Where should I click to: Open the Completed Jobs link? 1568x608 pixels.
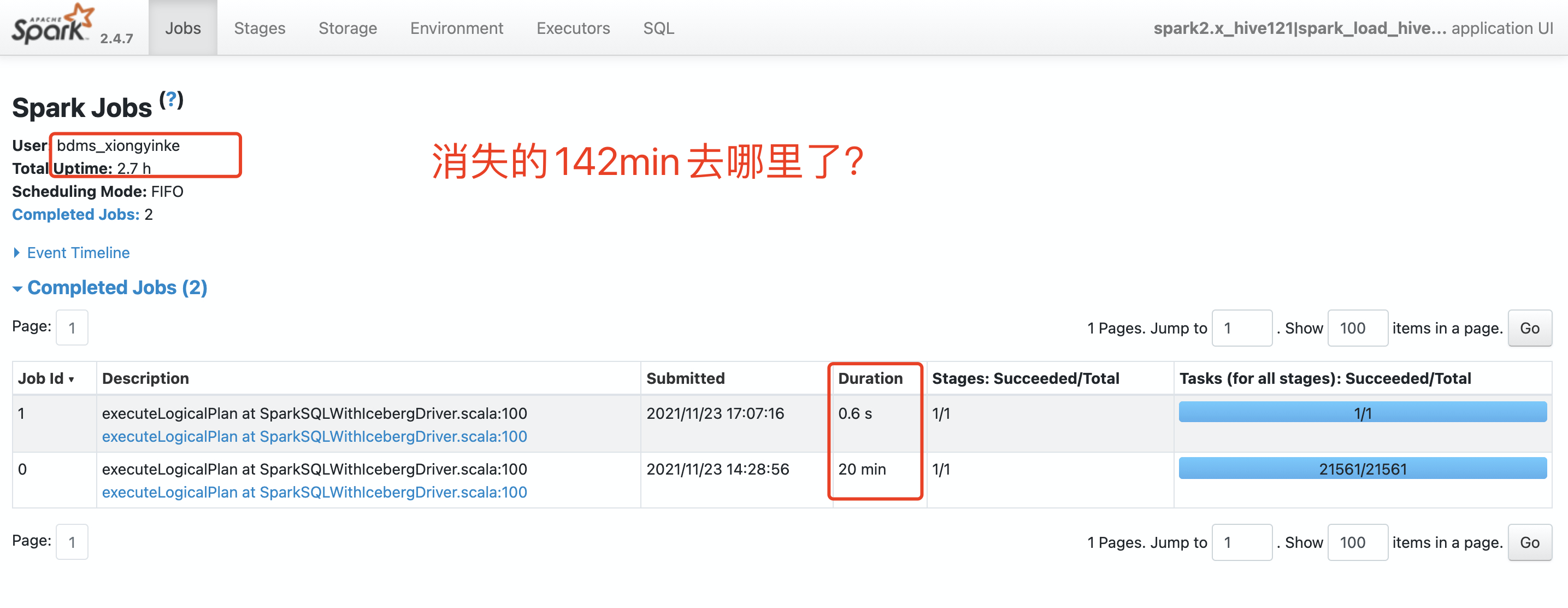point(75,214)
